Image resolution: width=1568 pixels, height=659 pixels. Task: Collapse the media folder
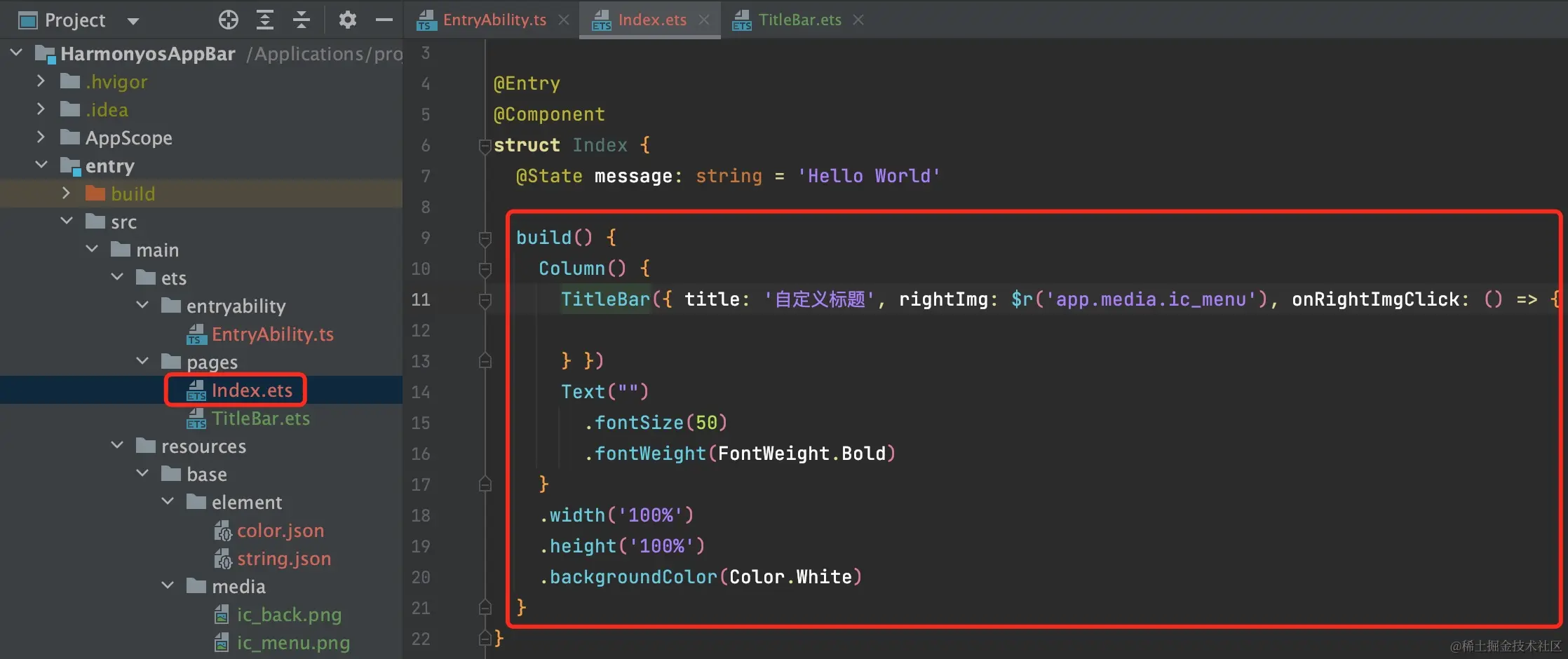168,585
